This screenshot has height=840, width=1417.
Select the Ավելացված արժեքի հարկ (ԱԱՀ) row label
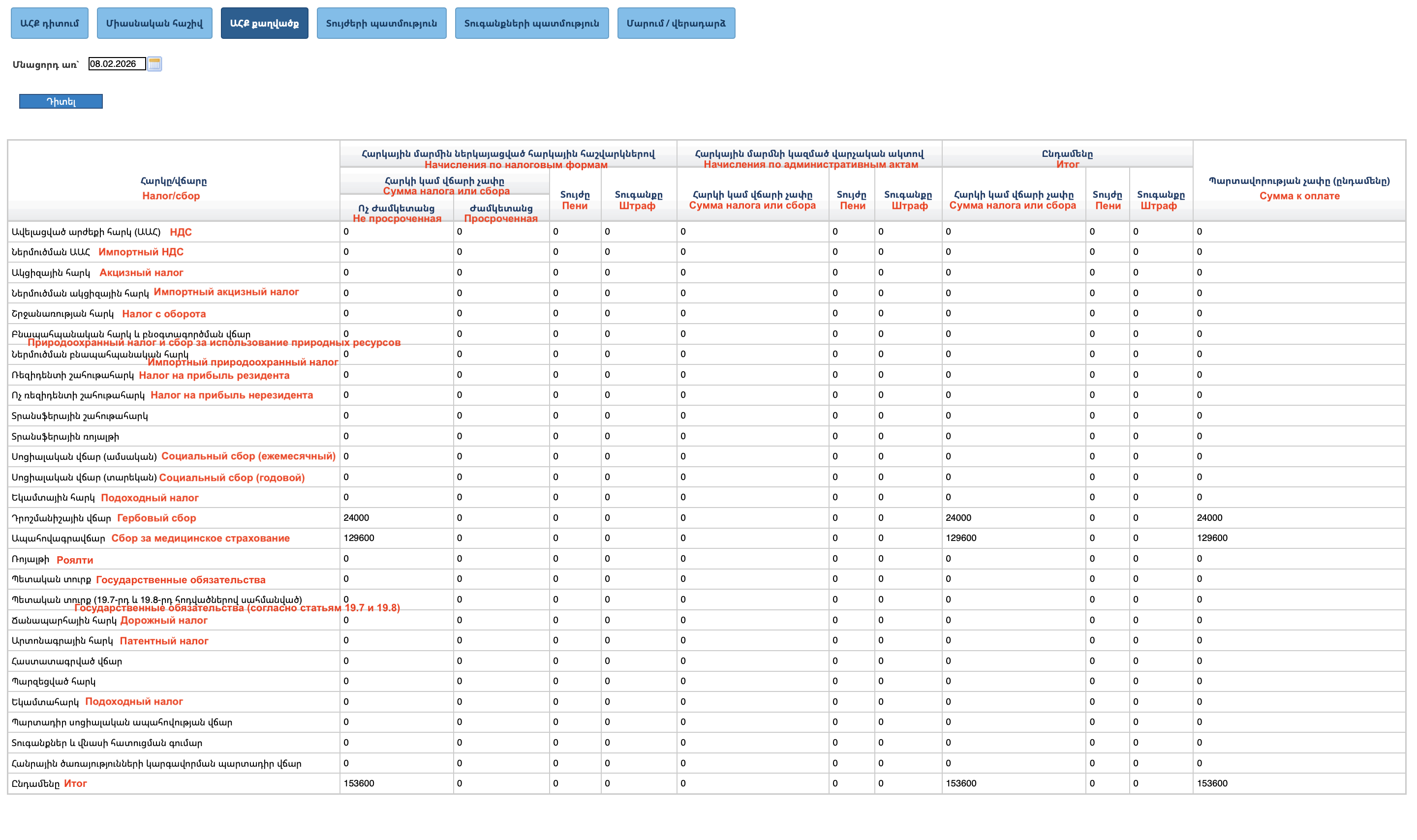click(x=86, y=232)
